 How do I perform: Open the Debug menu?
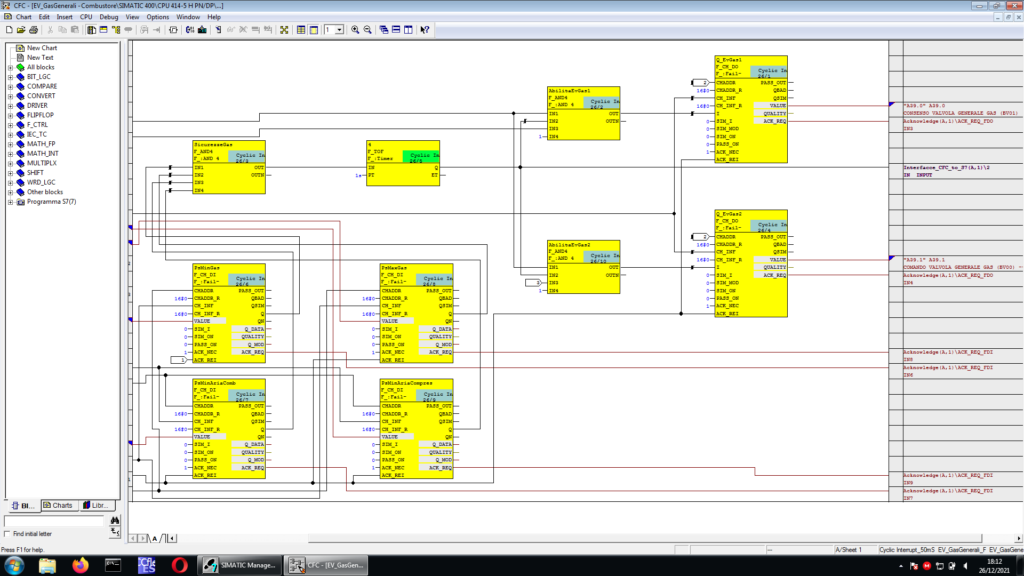pyautogui.click(x=108, y=17)
